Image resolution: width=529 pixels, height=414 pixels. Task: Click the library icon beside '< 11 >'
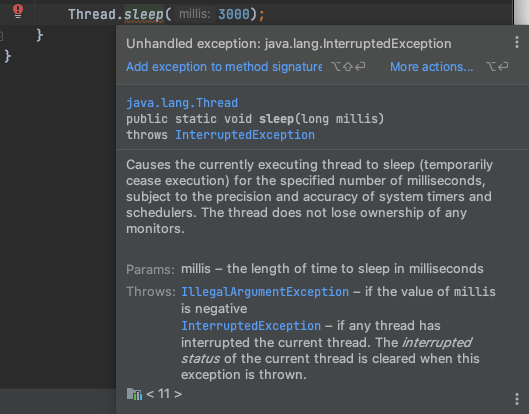click(134, 394)
